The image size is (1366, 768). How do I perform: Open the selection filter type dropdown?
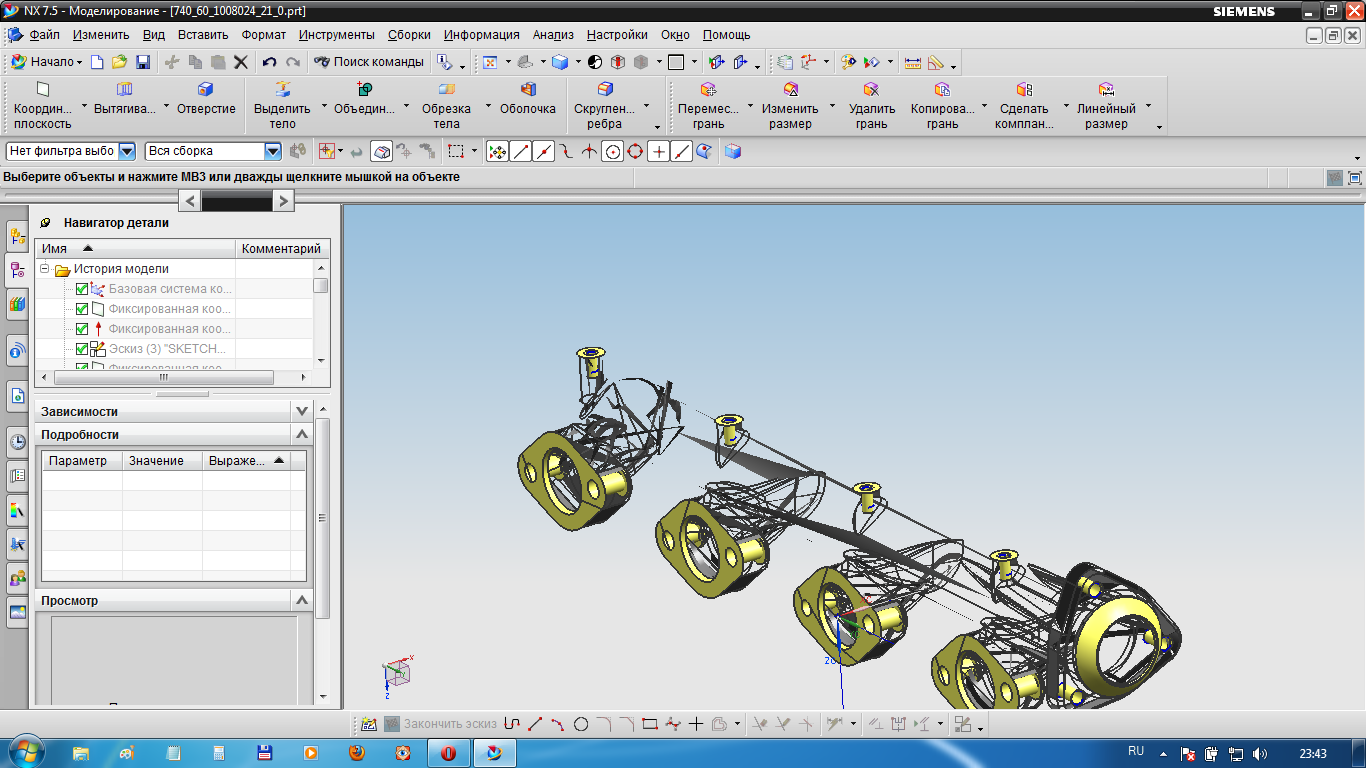click(127, 151)
